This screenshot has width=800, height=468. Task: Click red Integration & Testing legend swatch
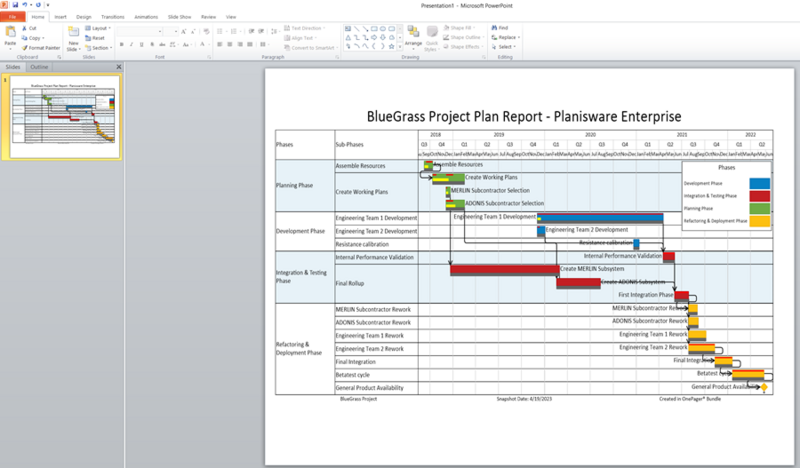760,196
